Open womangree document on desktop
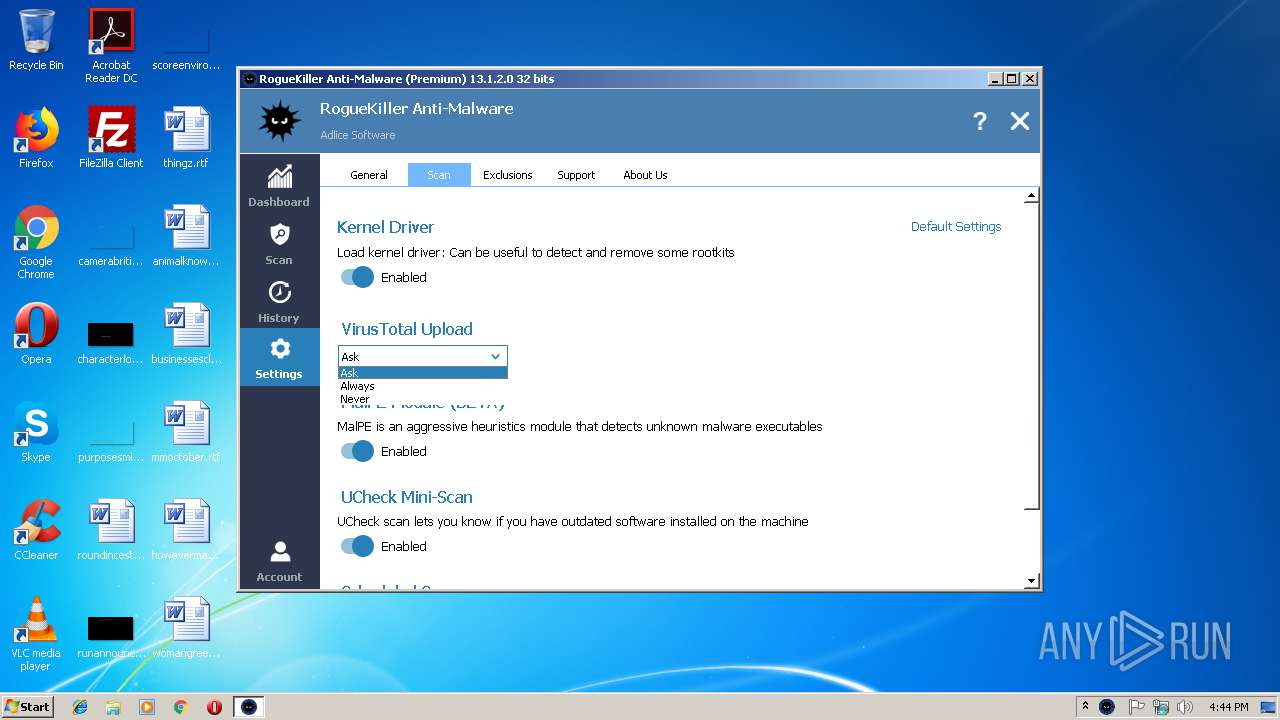 pyautogui.click(x=186, y=628)
